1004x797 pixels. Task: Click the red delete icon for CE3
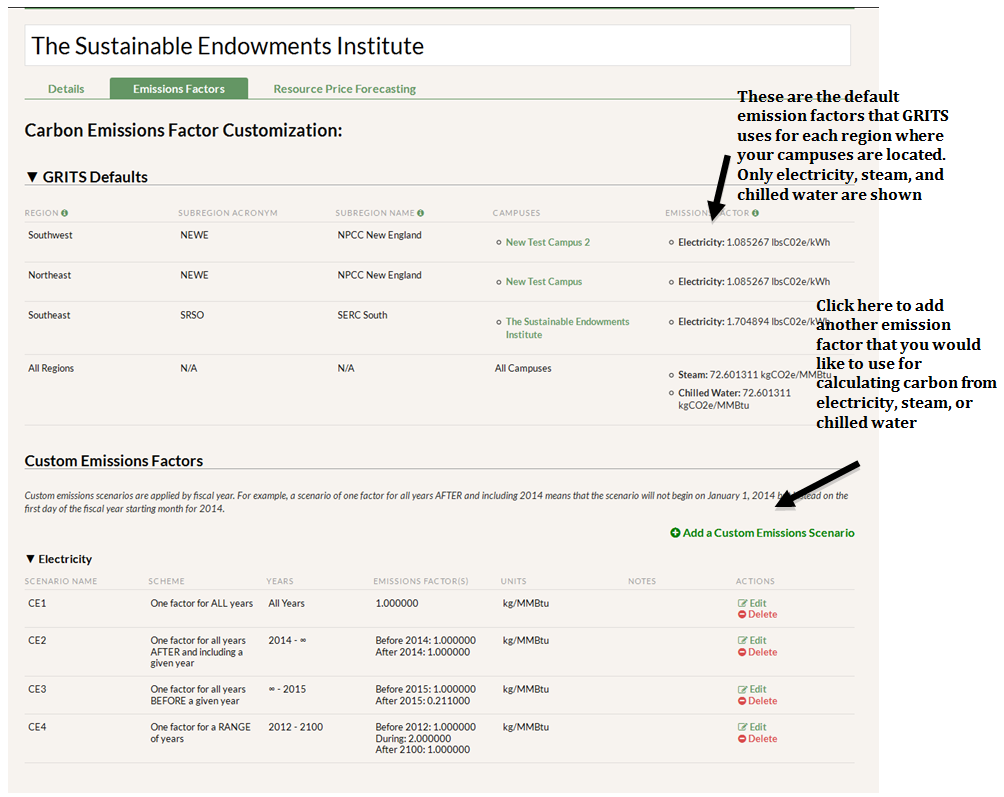tap(741, 701)
